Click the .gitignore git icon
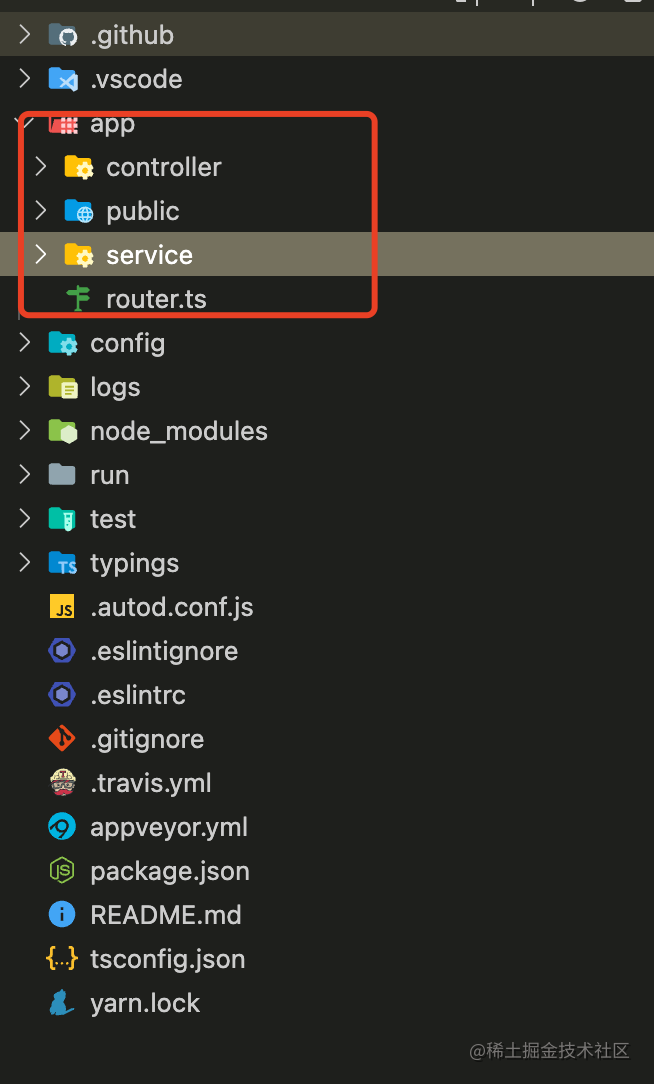Image resolution: width=654 pixels, height=1084 pixels. [x=62, y=739]
